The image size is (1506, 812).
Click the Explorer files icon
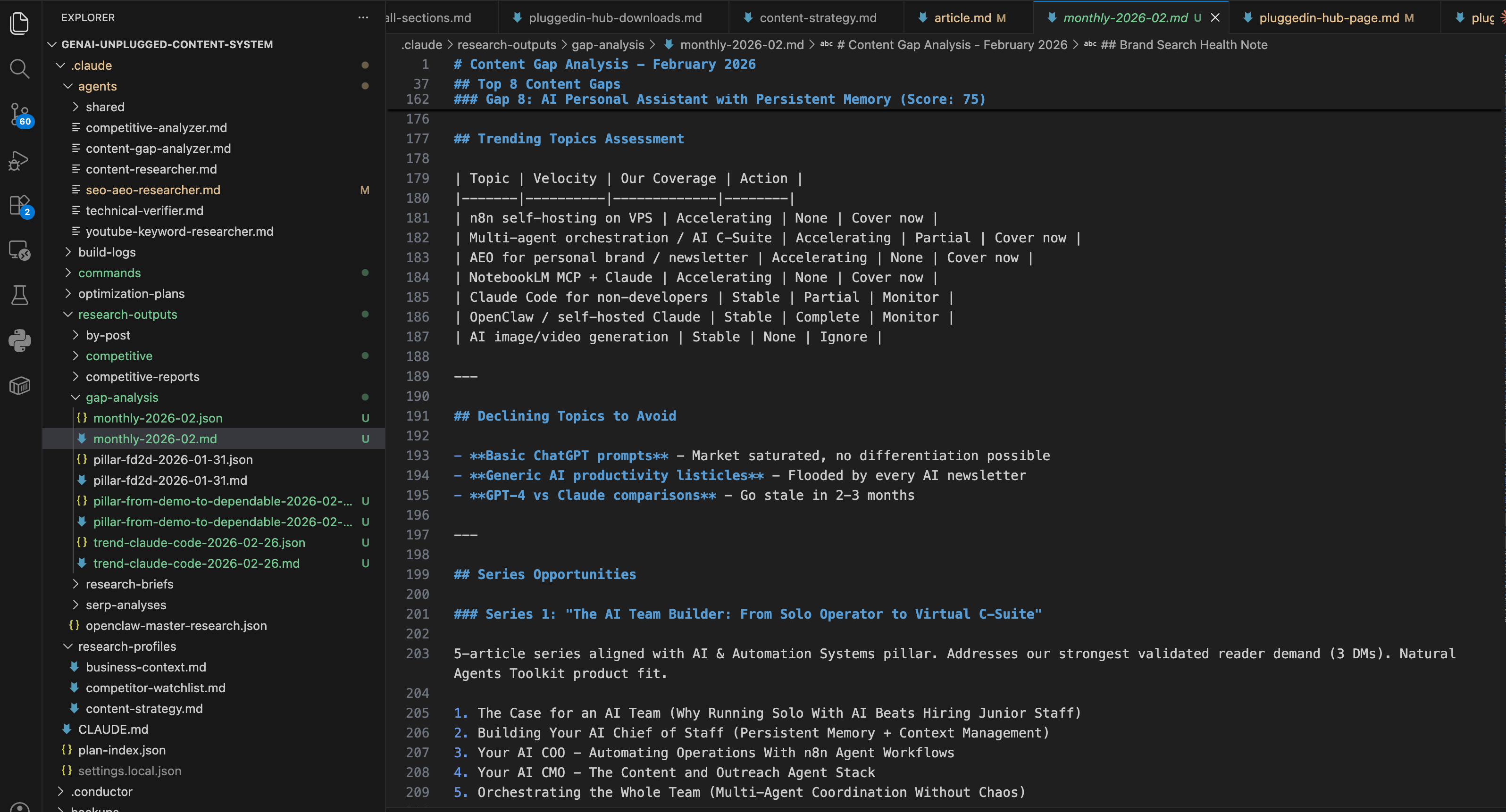coord(20,24)
